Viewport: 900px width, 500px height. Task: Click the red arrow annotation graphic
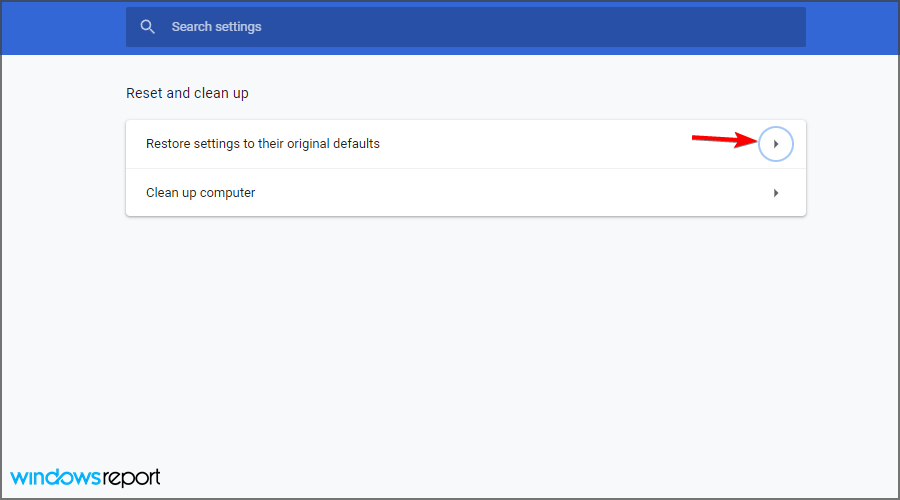pos(724,139)
